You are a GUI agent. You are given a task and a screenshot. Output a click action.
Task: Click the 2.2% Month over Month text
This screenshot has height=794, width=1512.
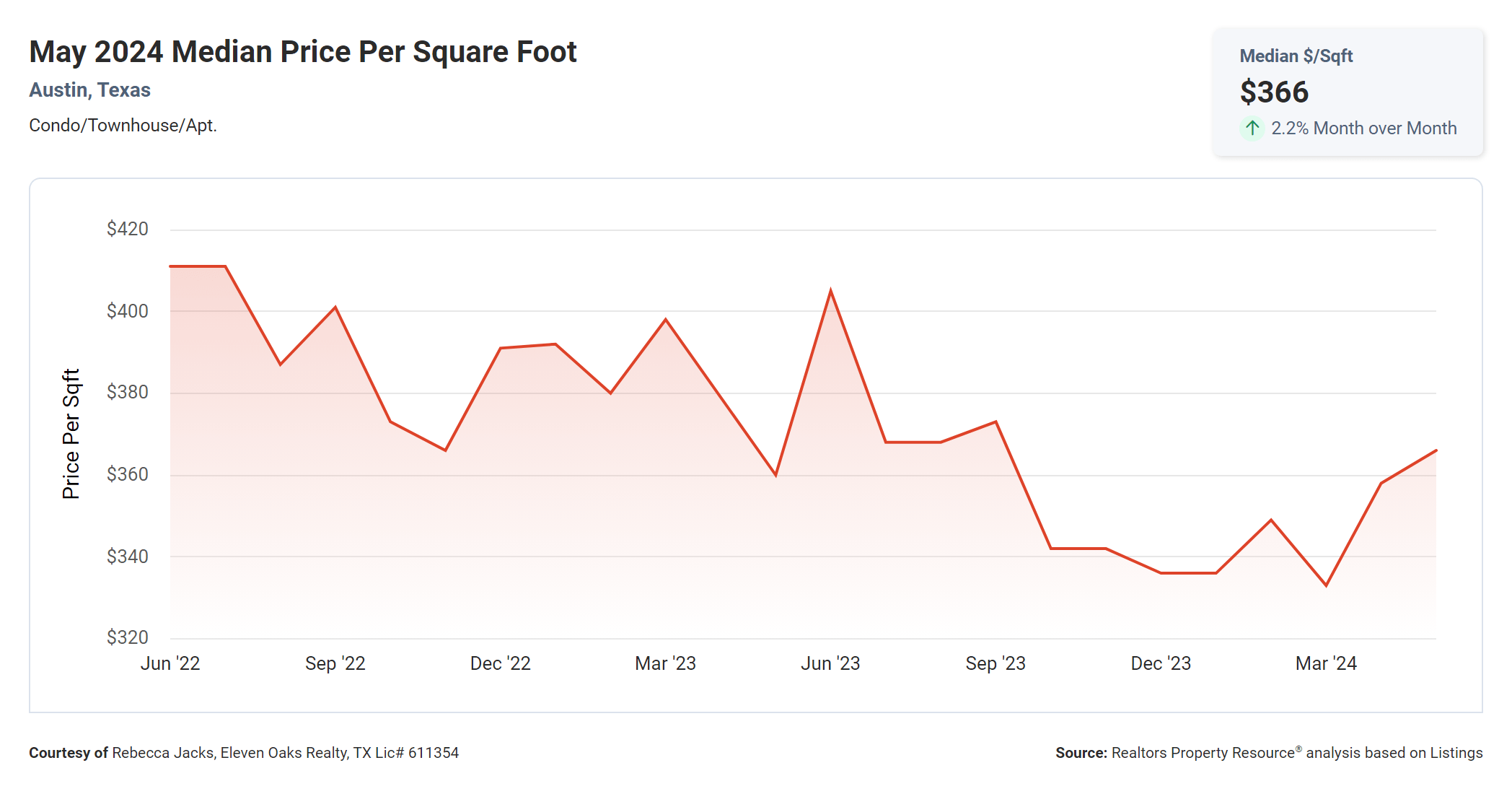pos(1363,128)
